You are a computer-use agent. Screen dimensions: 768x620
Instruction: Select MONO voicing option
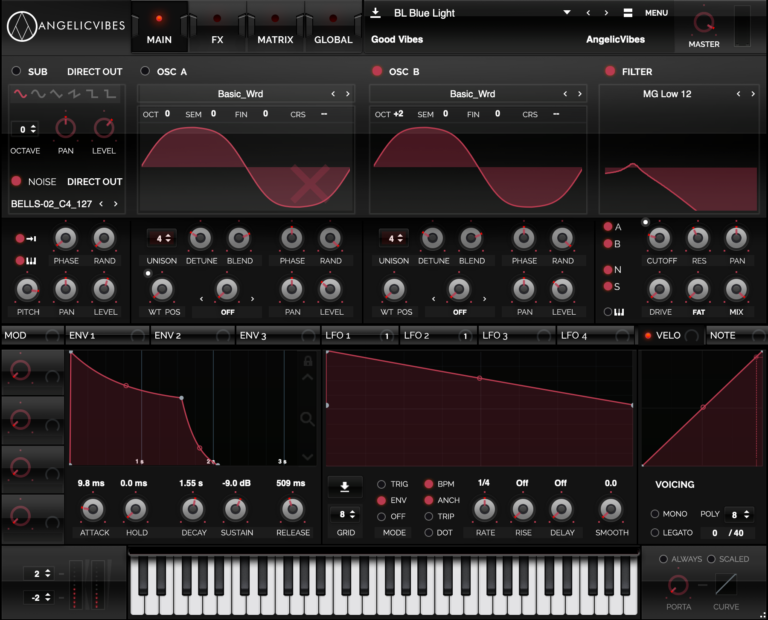655,514
